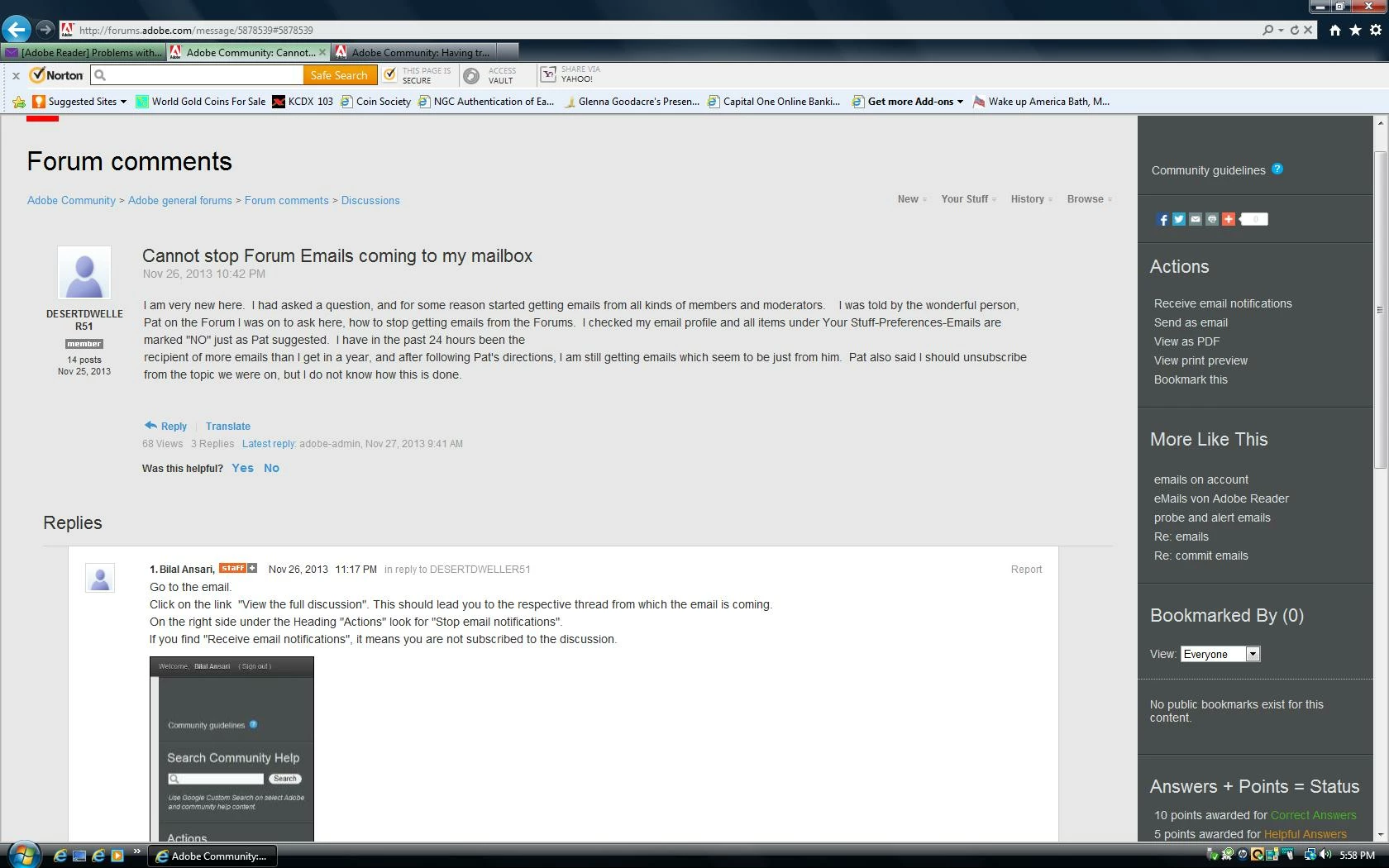The image size is (1389, 868).
Task: Open the Community guidelines help question mark
Action: click(1277, 169)
